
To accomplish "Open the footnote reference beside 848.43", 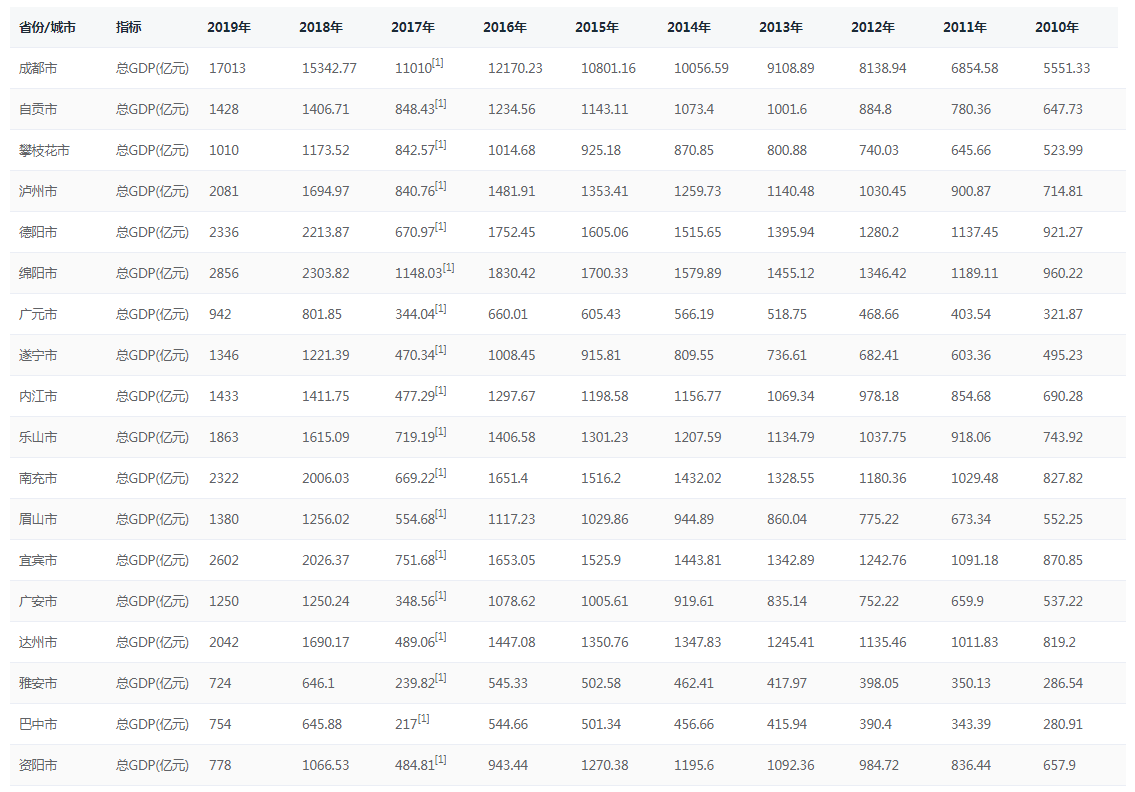I will [441, 104].
